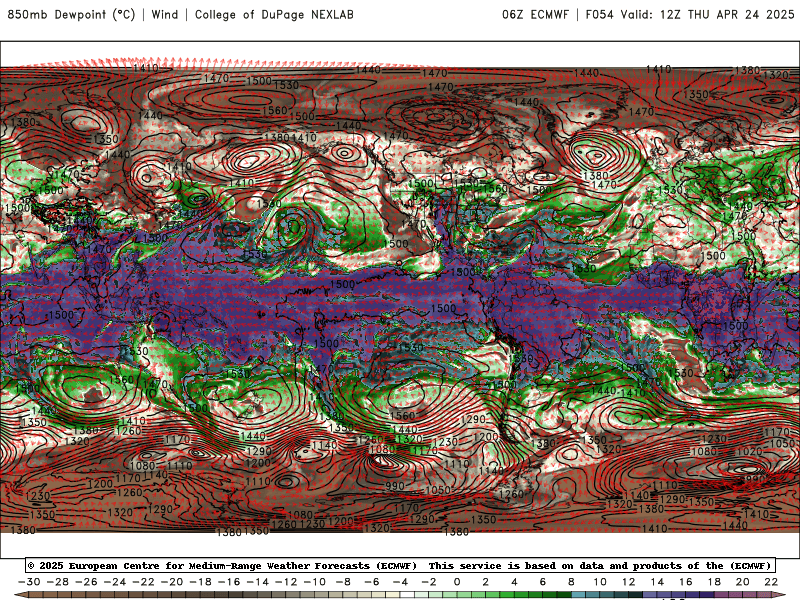Click the '06Z ECMWF' model run label
800x600 pixels.
[535, 15]
